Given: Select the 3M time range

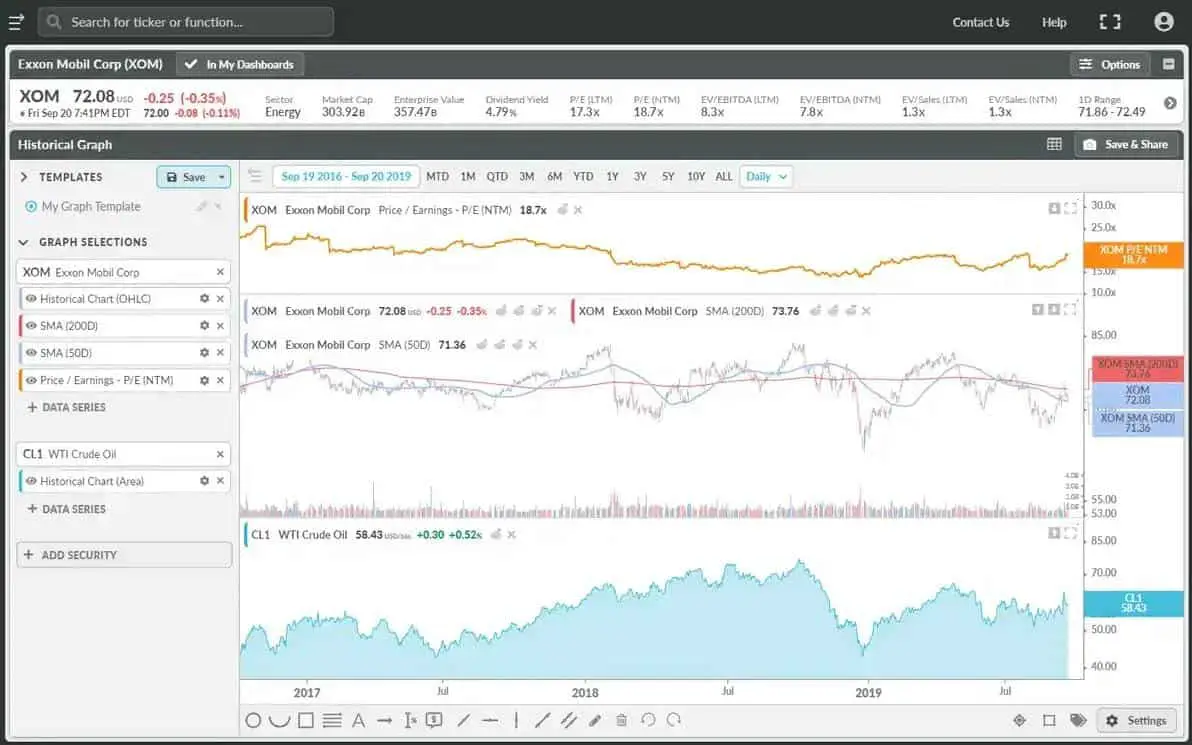Looking at the screenshot, I should [x=526, y=176].
